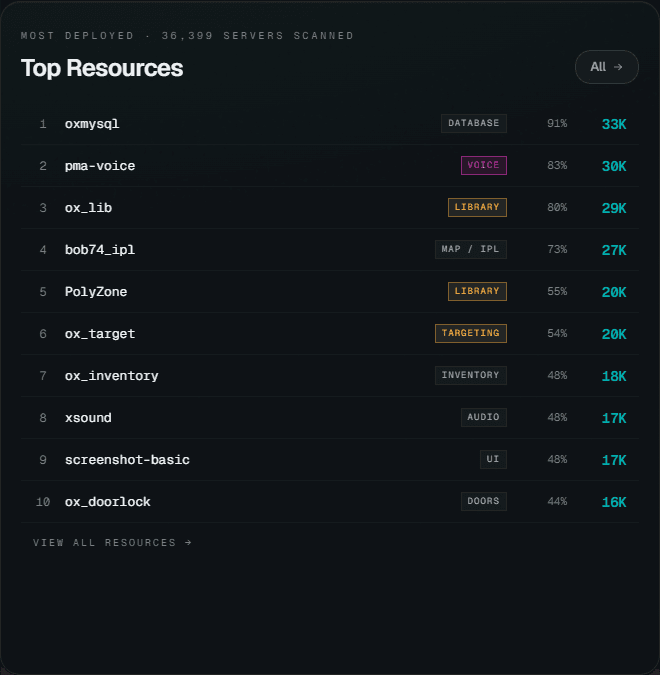Click the 18K count for ox_inventory
Image resolution: width=660 pixels, height=675 pixels.
(614, 376)
